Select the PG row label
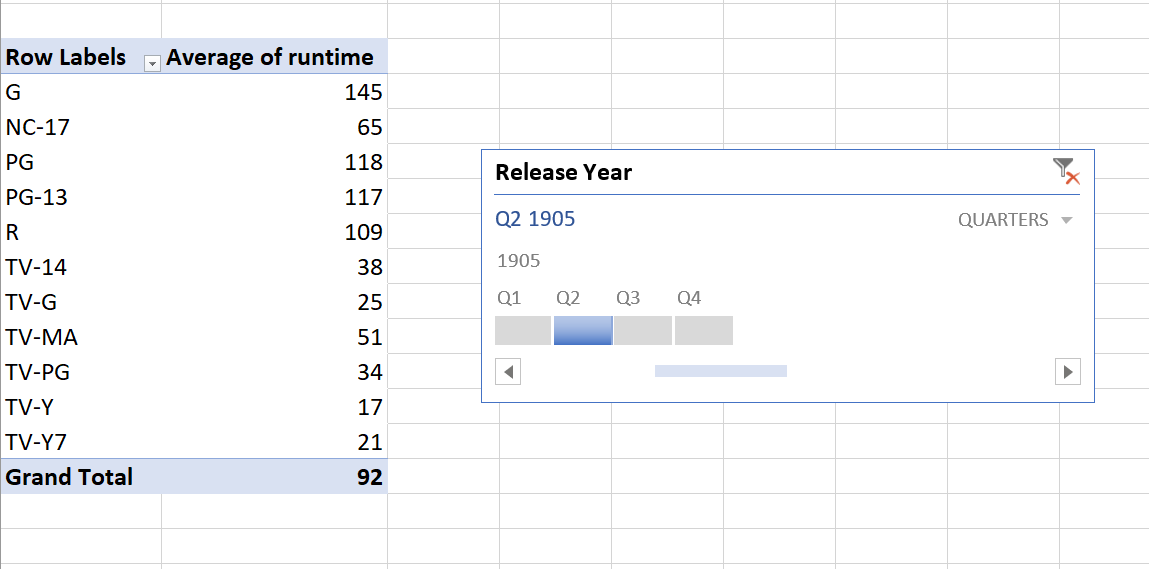The height and width of the screenshot is (569, 1149). [x=81, y=161]
